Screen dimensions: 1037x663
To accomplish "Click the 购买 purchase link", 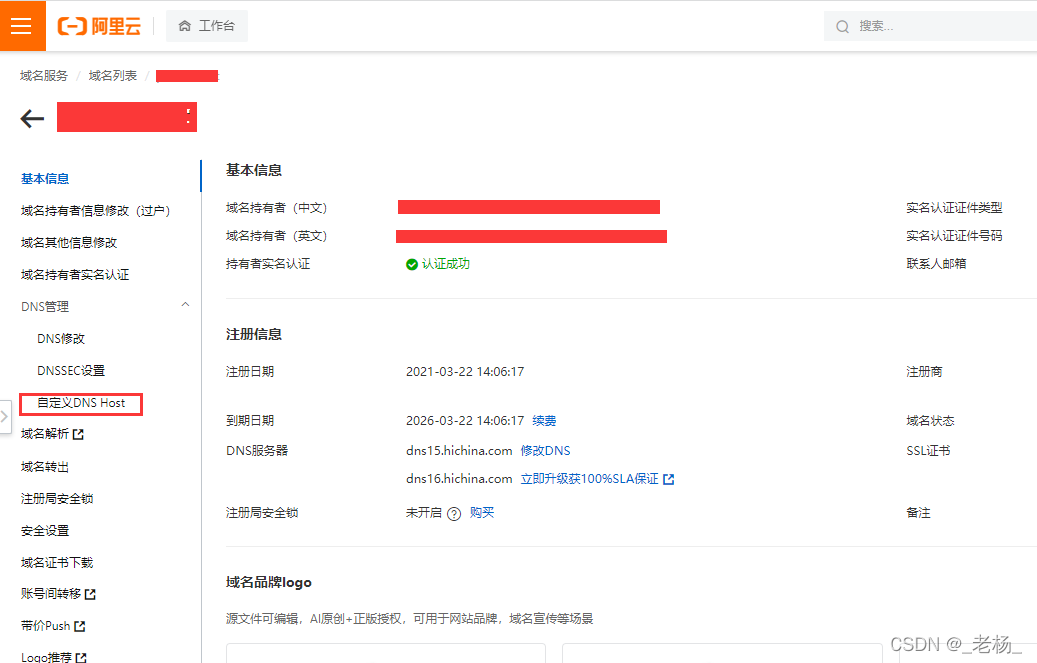I will tap(483, 512).
